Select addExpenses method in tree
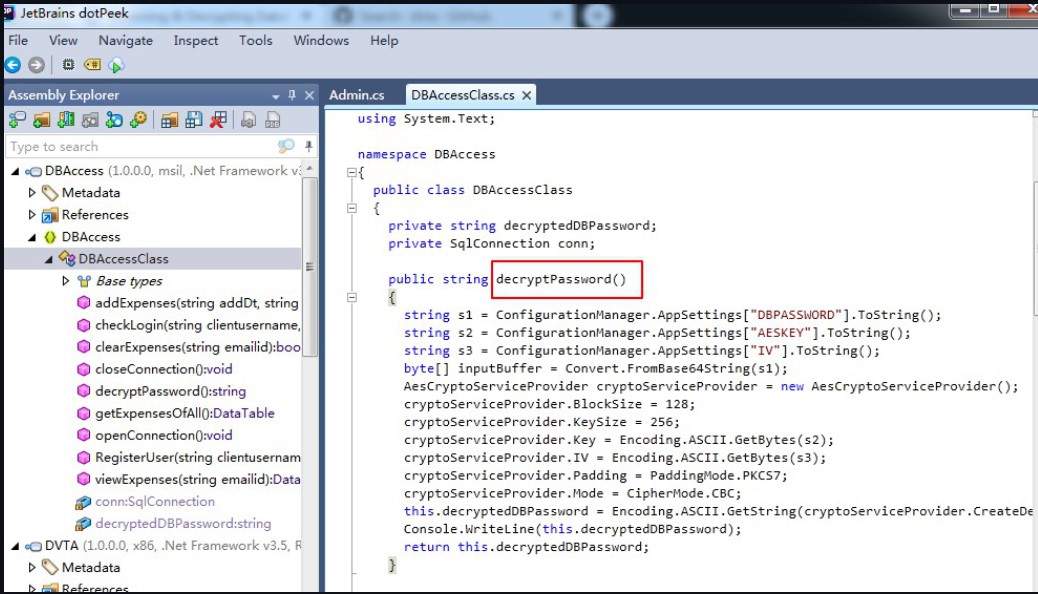Screen dimensions: 1038x594 [197, 303]
